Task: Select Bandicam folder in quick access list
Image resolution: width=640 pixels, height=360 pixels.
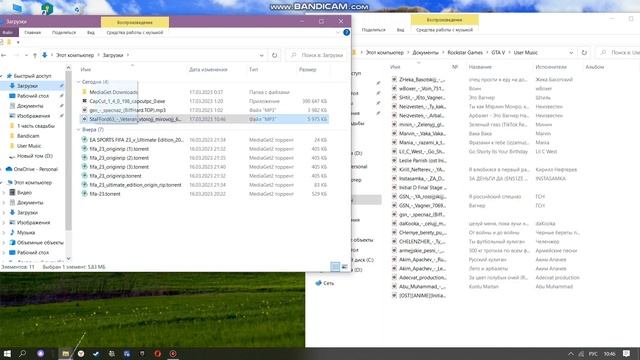Action: (x=28, y=136)
